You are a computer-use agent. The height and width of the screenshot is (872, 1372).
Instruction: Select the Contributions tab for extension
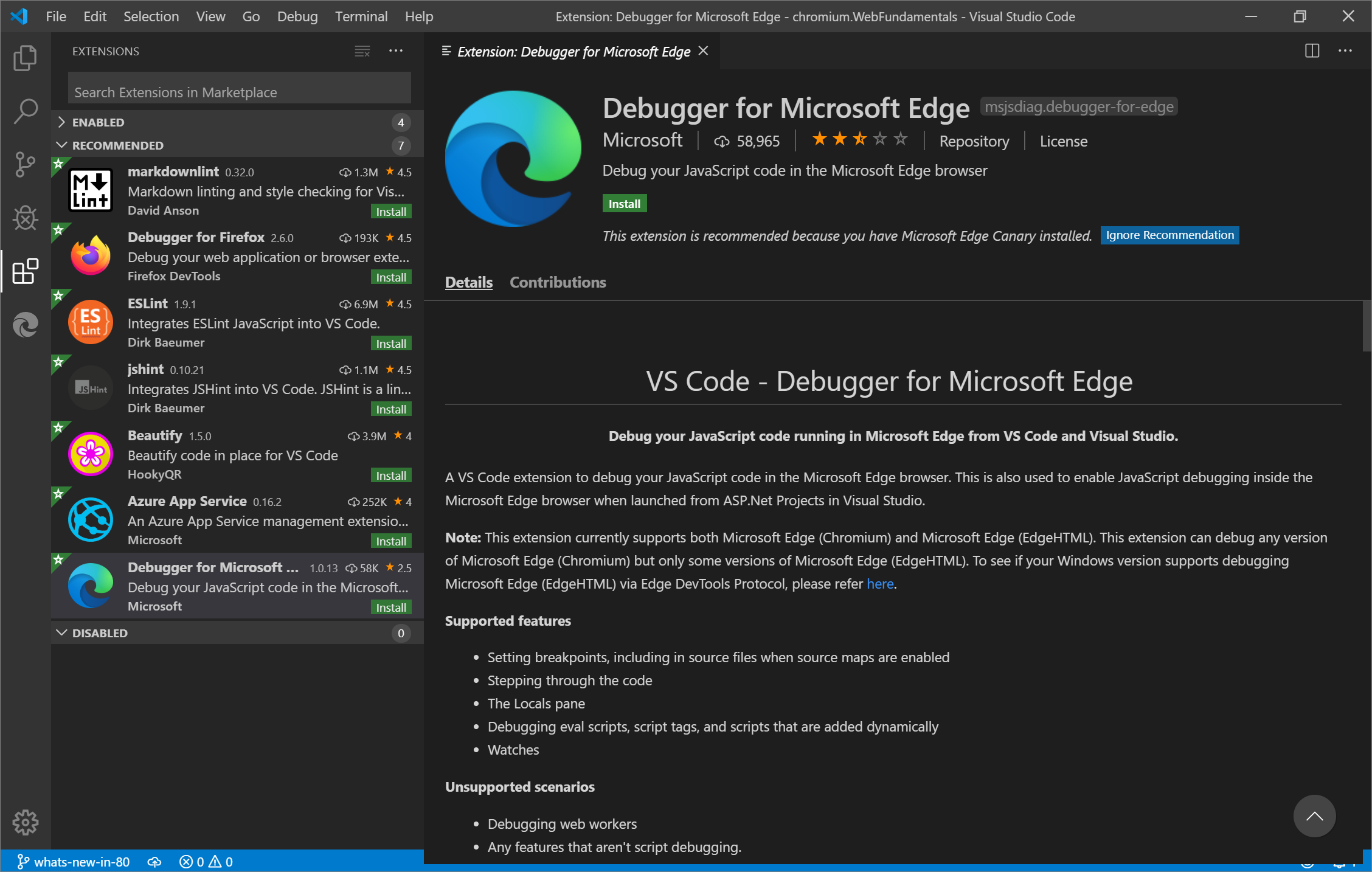coord(557,281)
